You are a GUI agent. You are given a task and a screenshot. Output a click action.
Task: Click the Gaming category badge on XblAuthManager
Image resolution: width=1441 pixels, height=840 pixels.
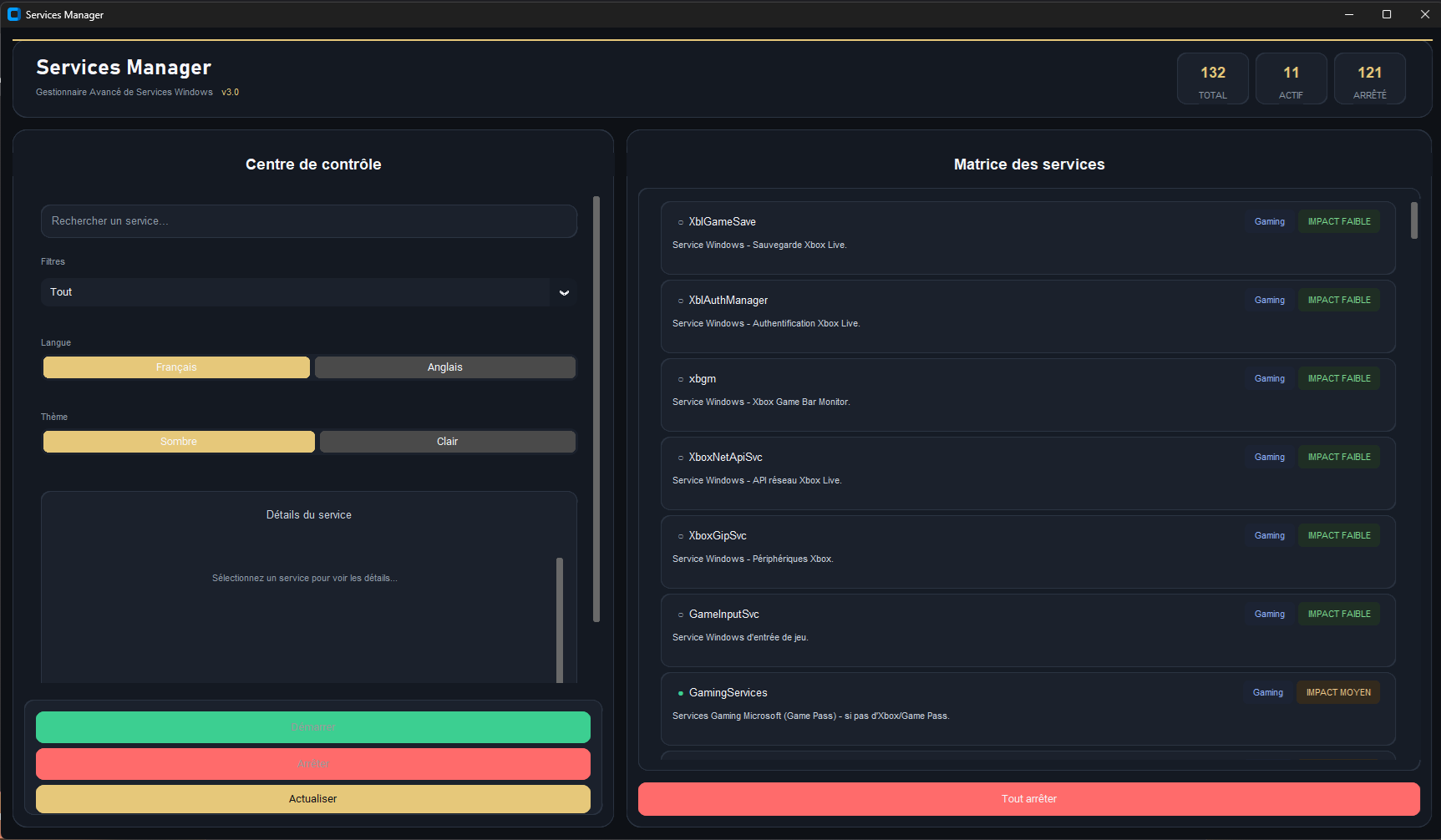click(x=1269, y=300)
